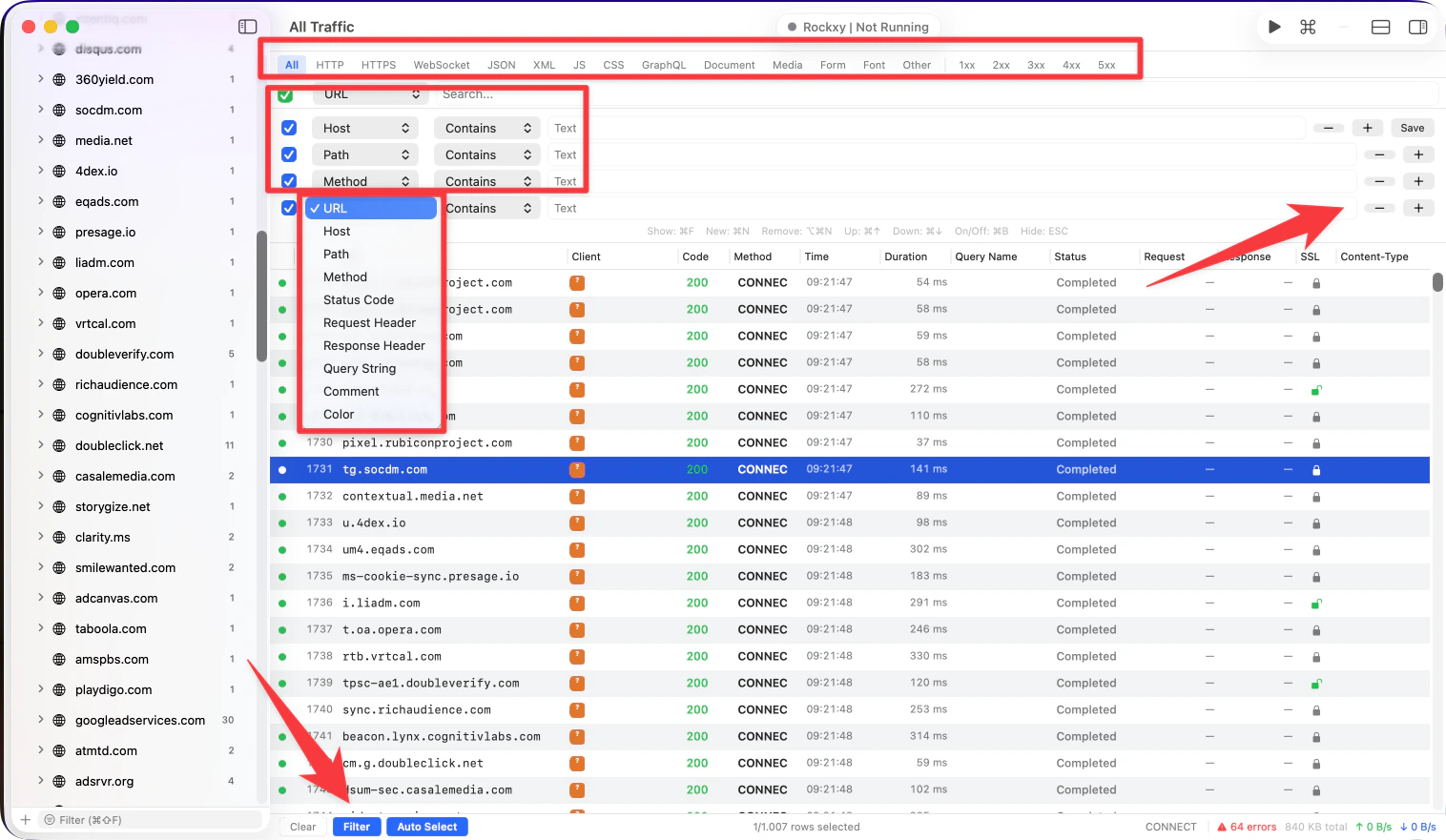The width and height of the screenshot is (1446, 840).
Task: Click the plus icon beside the sidebar filter
Action: (x=26, y=820)
